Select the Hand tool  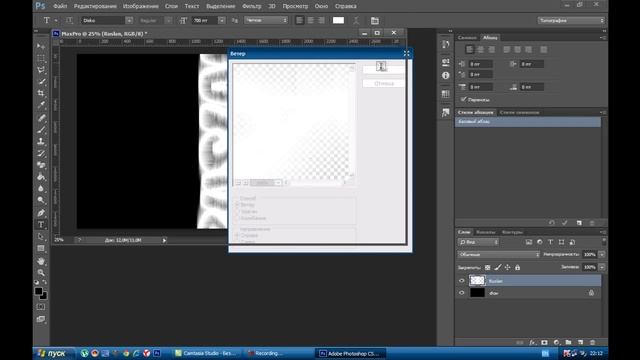pyautogui.click(x=41, y=261)
